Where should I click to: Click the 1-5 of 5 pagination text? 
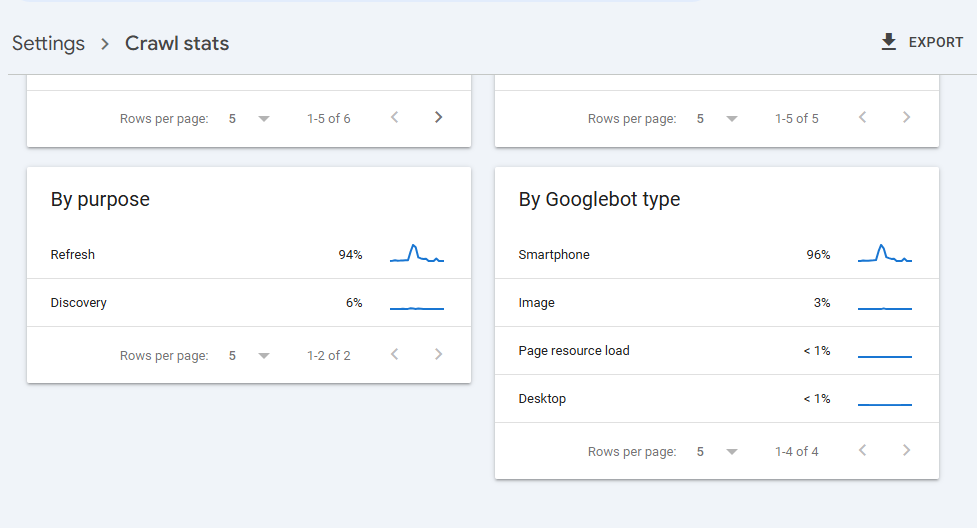[796, 118]
